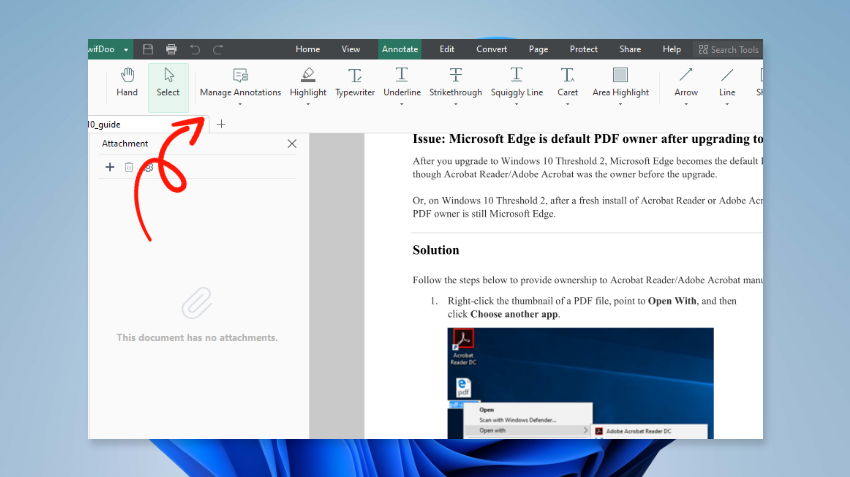Go to the Convert tab
Image resolution: width=850 pixels, height=477 pixels.
(492, 49)
